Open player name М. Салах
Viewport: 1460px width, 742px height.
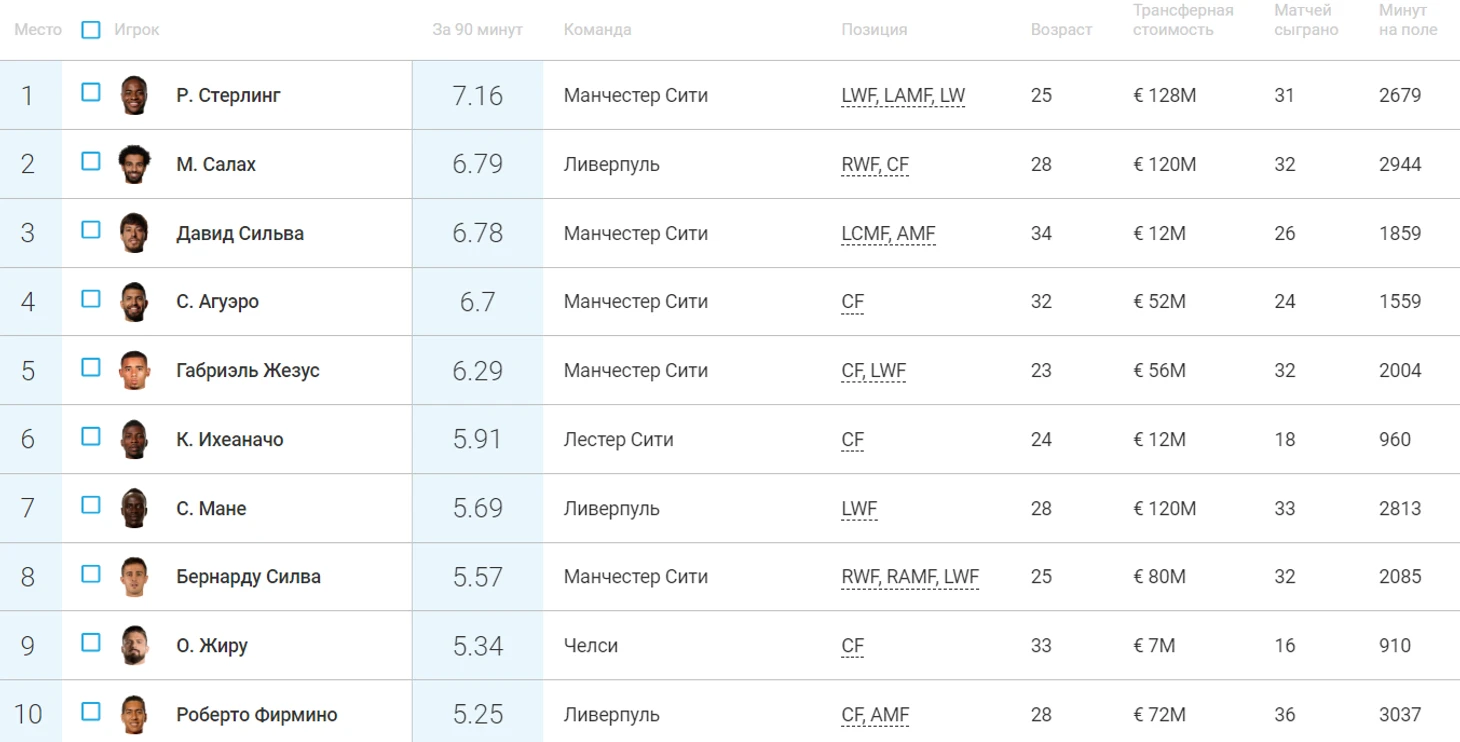tap(216, 165)
